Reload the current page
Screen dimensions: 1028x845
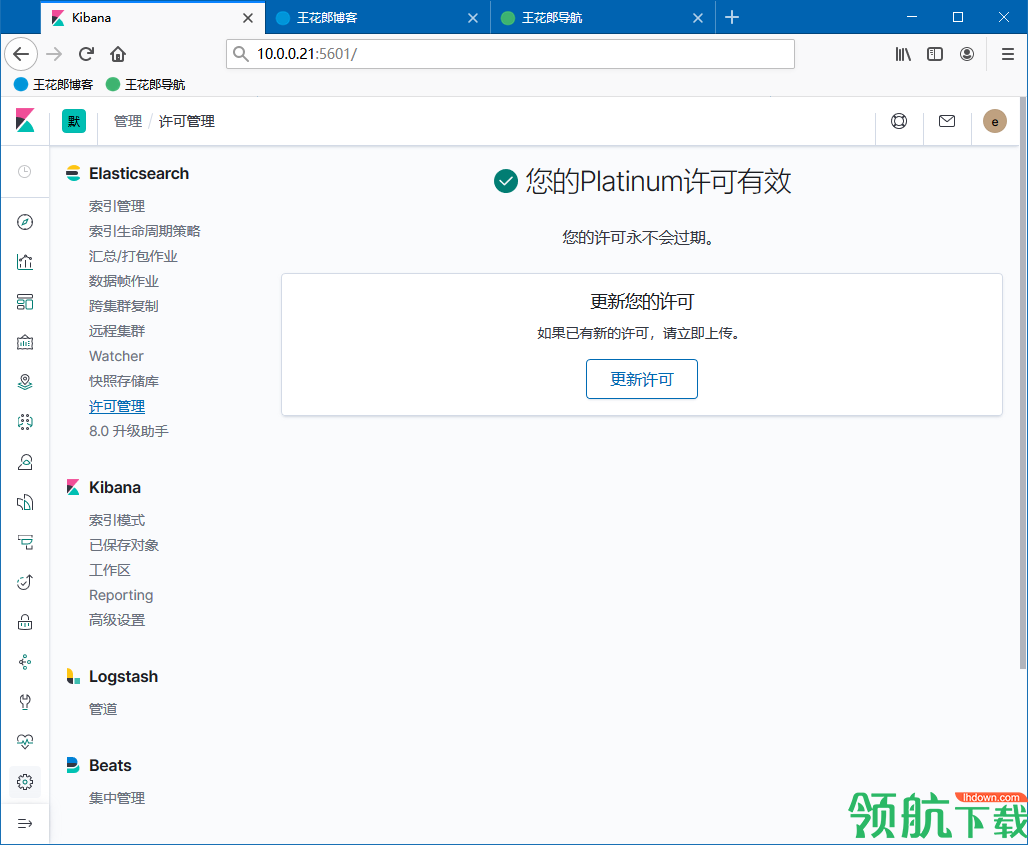[86, 54]
